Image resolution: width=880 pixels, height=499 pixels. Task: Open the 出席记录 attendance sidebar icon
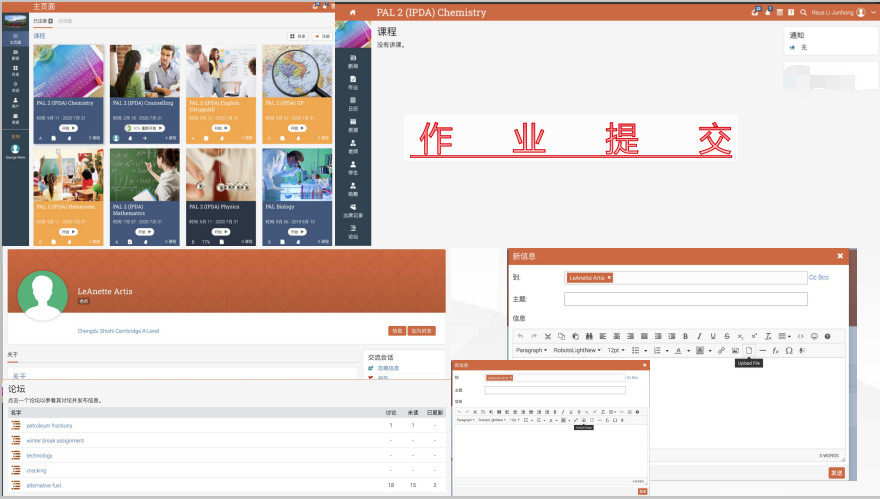pyautogui.click(x=352, y=210)
